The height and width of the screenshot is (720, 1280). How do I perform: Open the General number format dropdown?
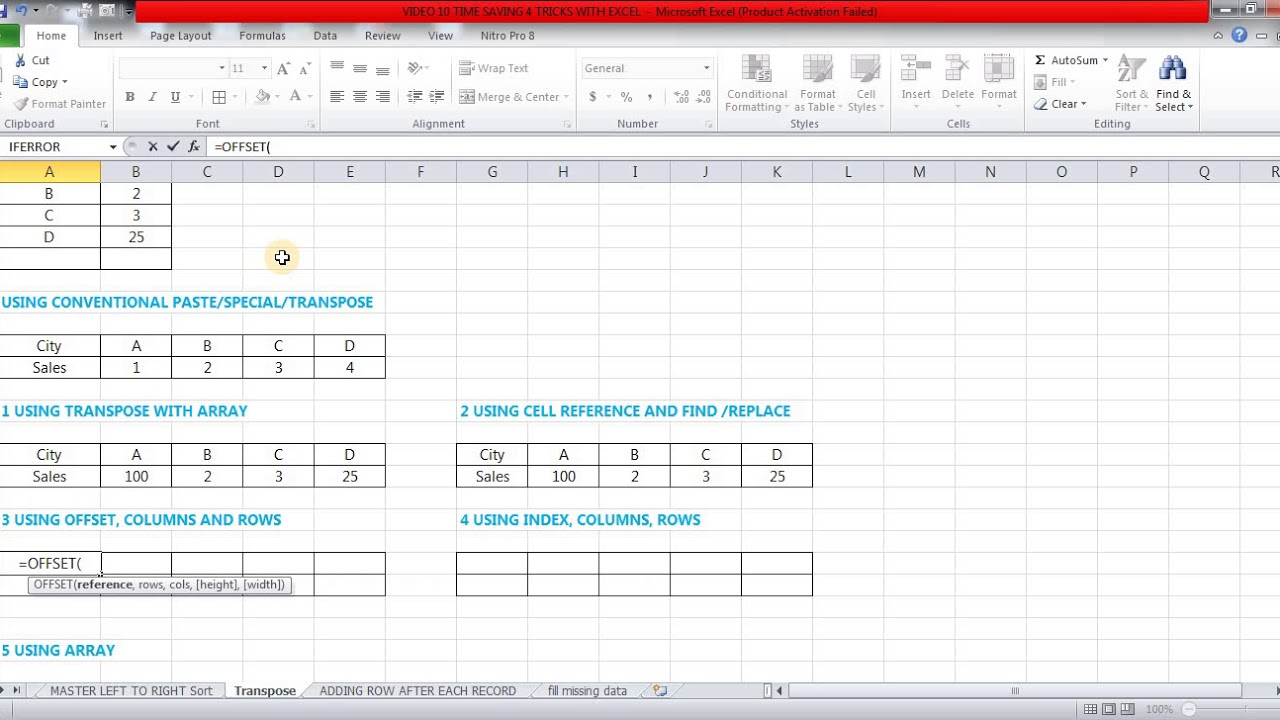706,68
